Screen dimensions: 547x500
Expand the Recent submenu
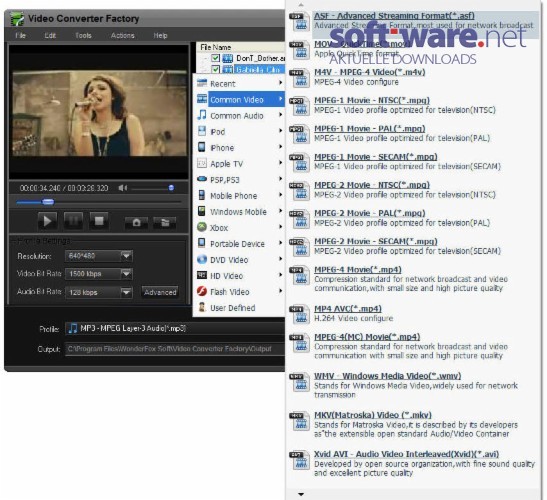(x=281, y=83)
